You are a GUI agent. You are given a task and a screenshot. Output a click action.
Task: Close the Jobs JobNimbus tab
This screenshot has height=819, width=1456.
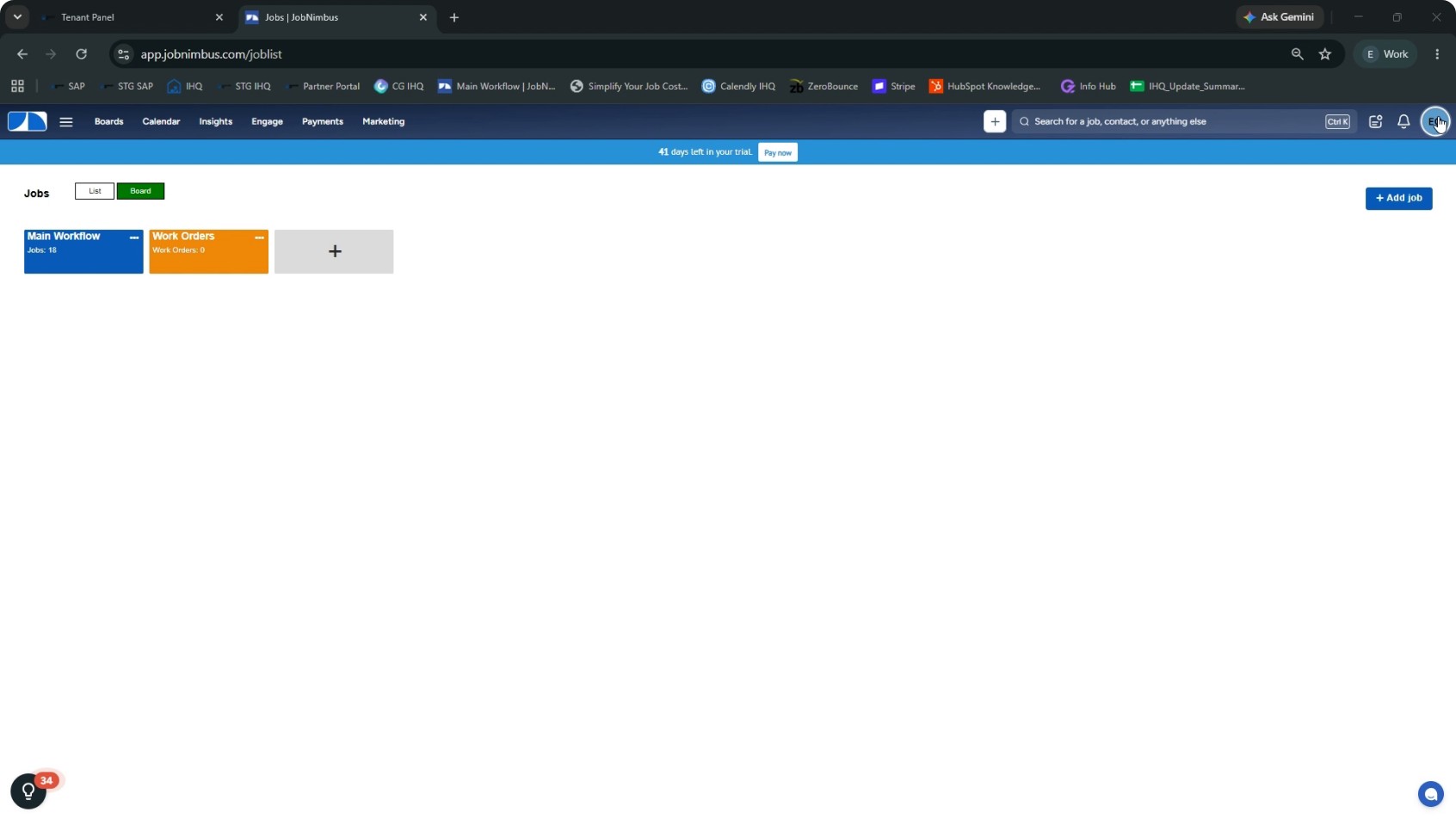point(423,17)
